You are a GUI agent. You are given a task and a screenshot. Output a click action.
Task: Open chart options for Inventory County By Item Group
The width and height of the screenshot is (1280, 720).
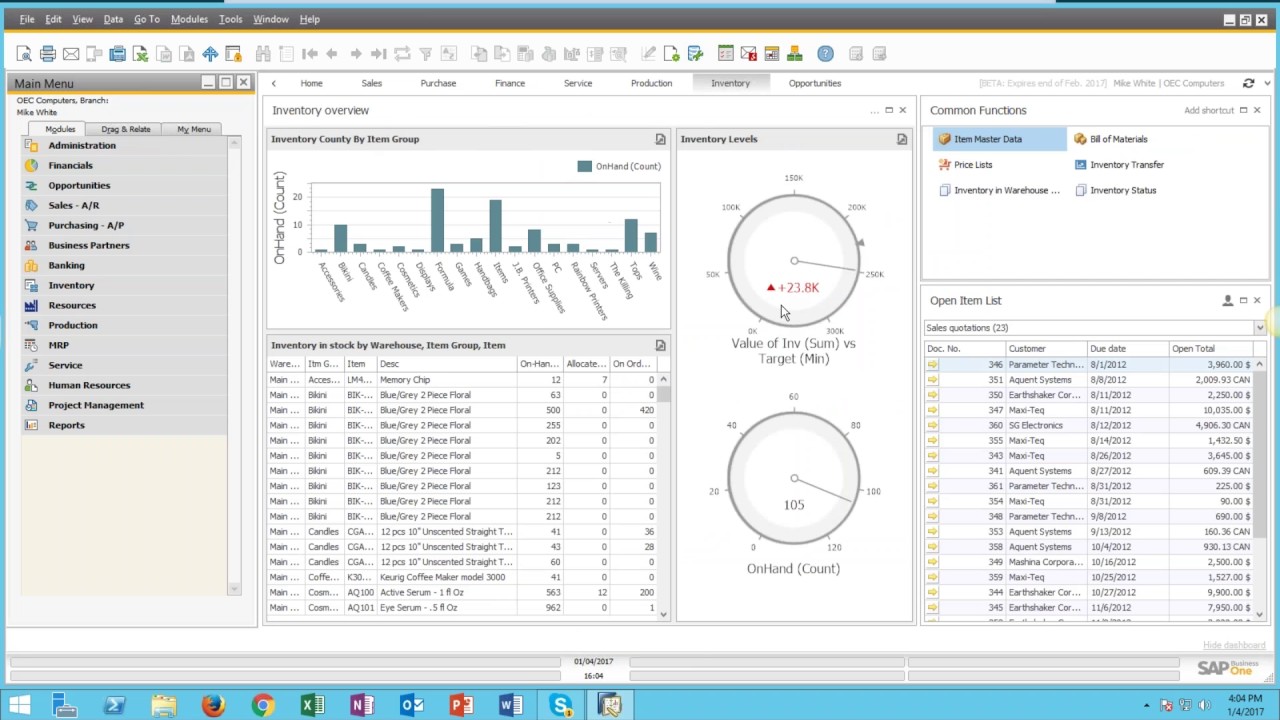click(x=660, y=139)
